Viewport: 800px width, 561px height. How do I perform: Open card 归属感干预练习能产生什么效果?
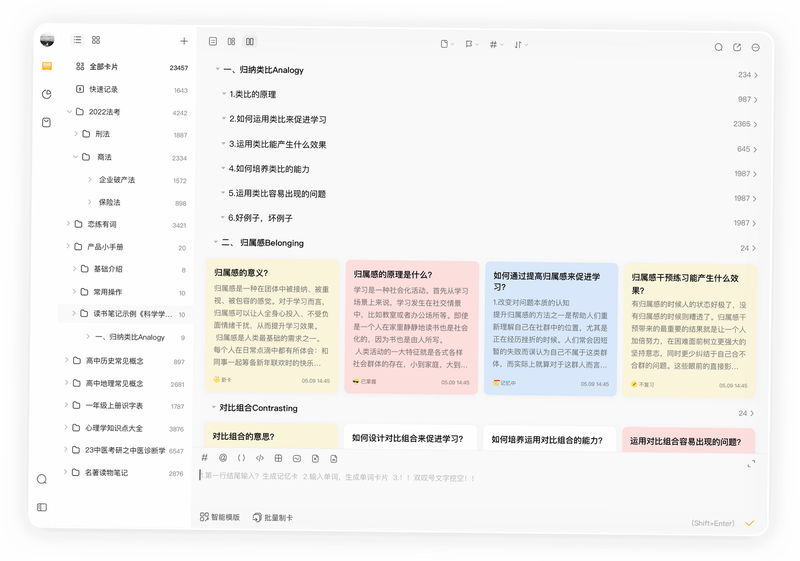[689, 330]
